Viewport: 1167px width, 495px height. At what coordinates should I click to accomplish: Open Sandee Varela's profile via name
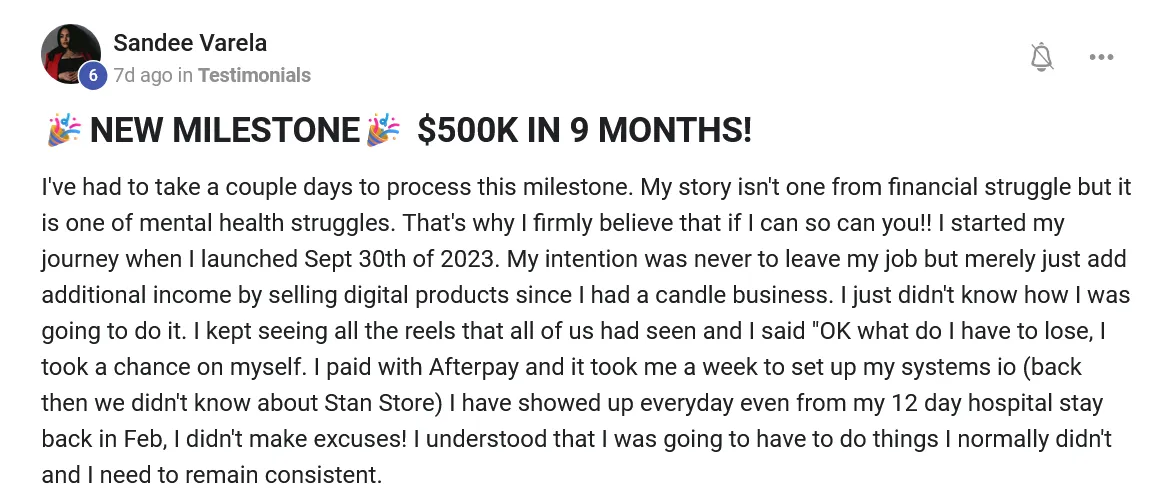[190, 43]
